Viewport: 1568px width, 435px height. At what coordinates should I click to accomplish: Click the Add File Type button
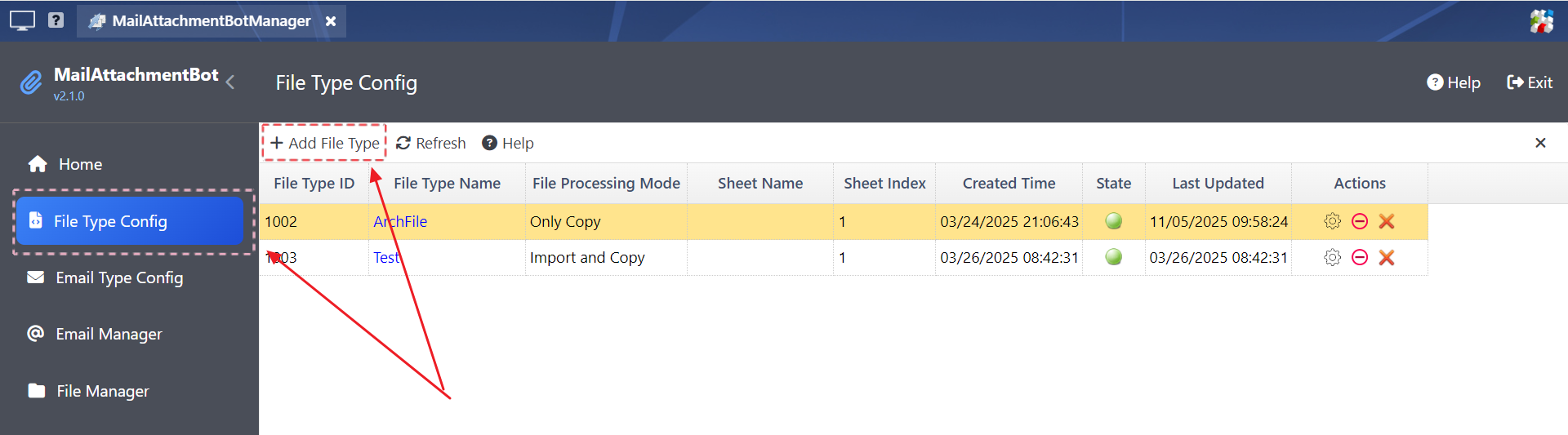click(325, 144)
